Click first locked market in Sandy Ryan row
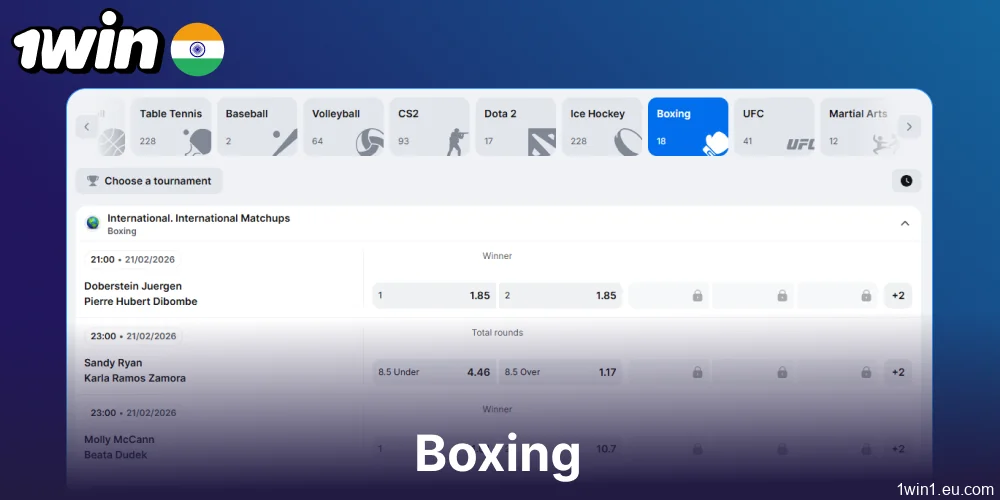Image resolution: width=1000 pixels, height=500 pixels. [669, 372]
